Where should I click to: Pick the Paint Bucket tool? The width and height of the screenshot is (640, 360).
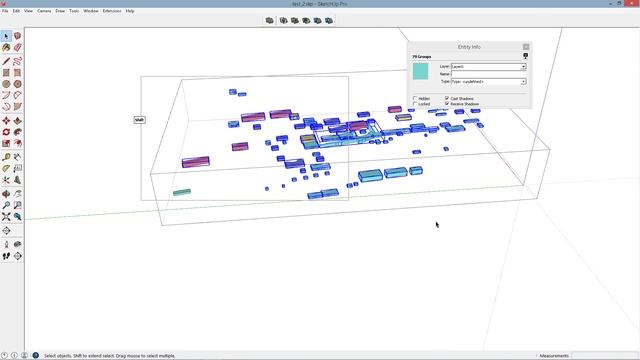click(6, 48)
